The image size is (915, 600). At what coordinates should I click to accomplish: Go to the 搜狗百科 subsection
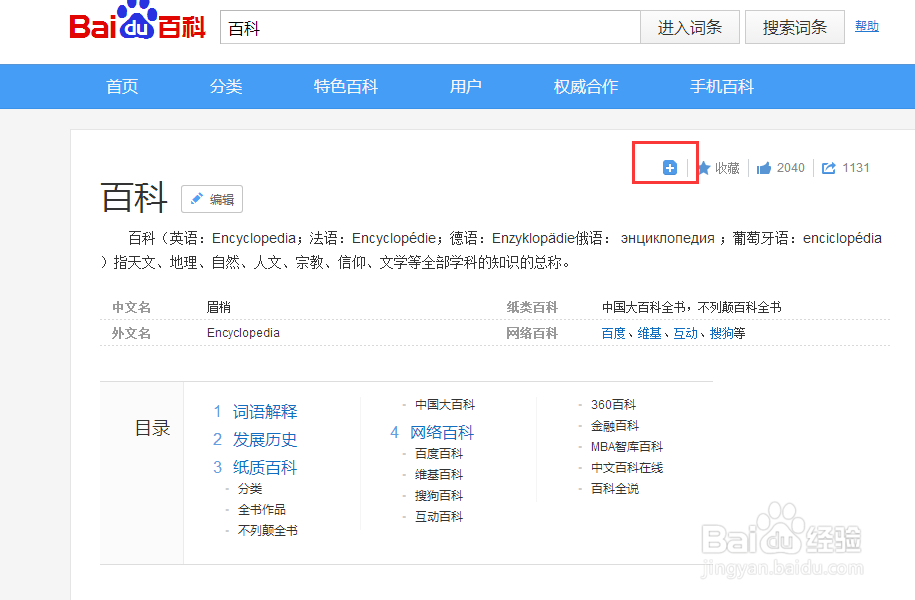point(439,496)
